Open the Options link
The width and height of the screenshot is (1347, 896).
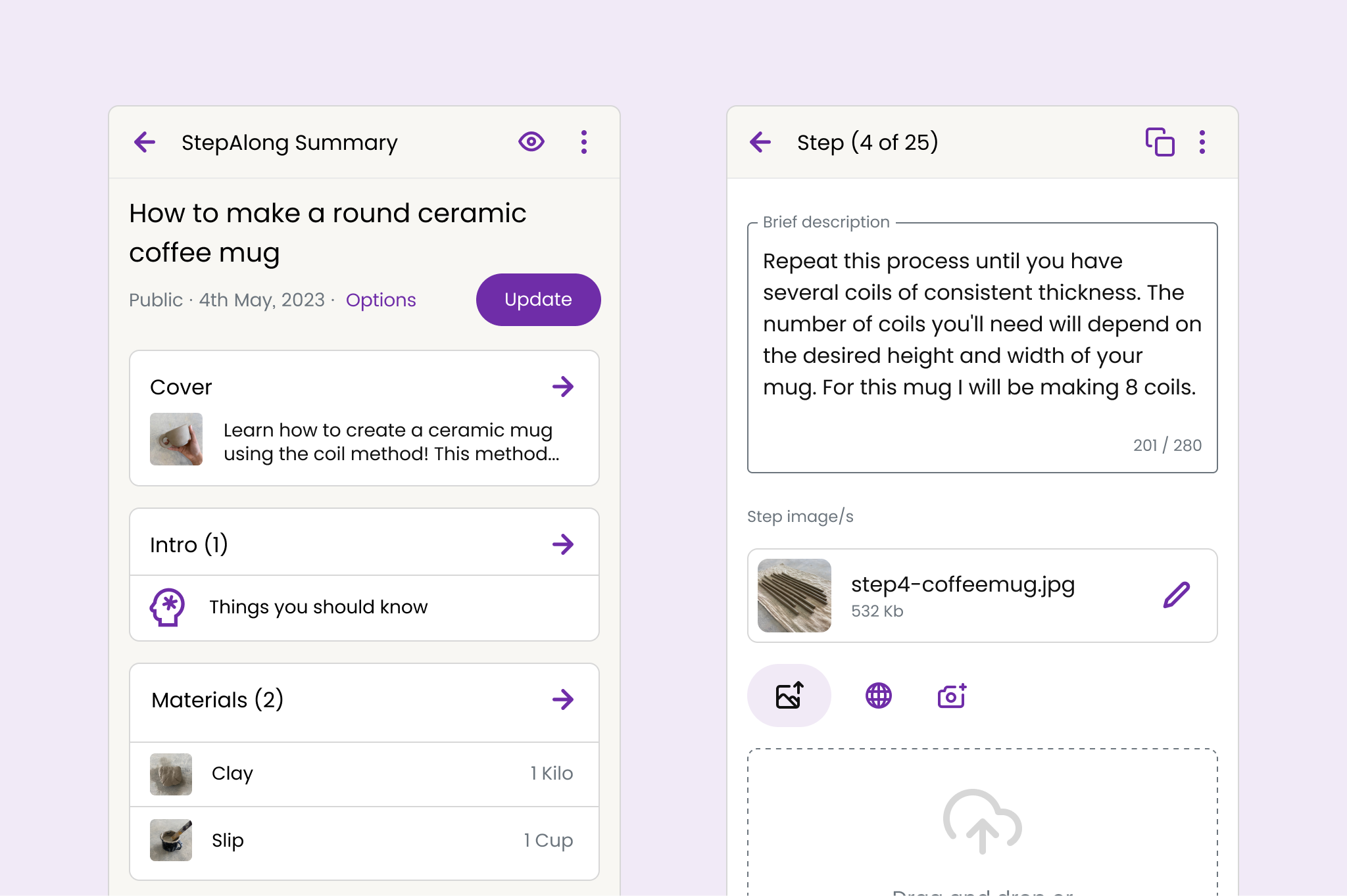click(x=380, y=300)
